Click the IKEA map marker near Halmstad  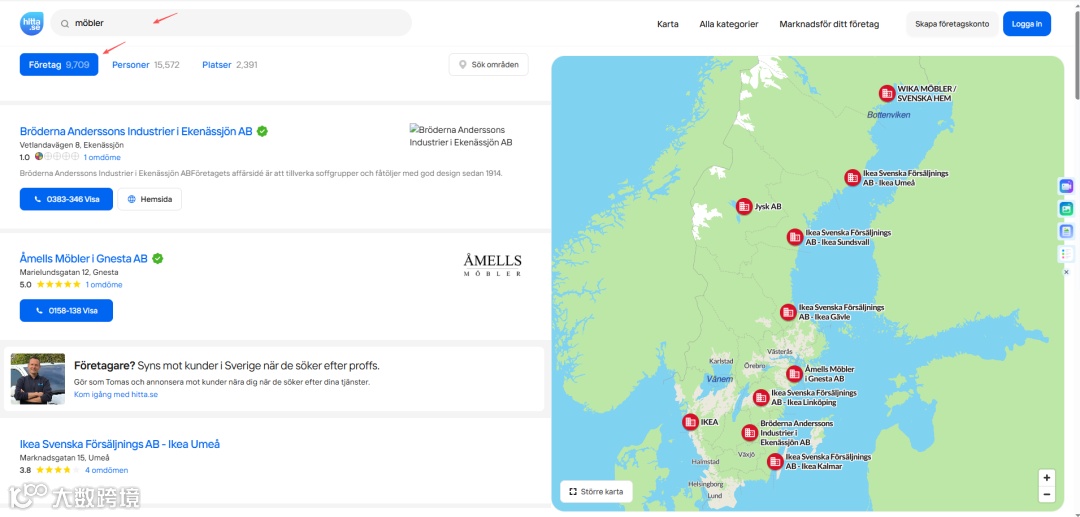pyautogui.click(x=690, y=422)
